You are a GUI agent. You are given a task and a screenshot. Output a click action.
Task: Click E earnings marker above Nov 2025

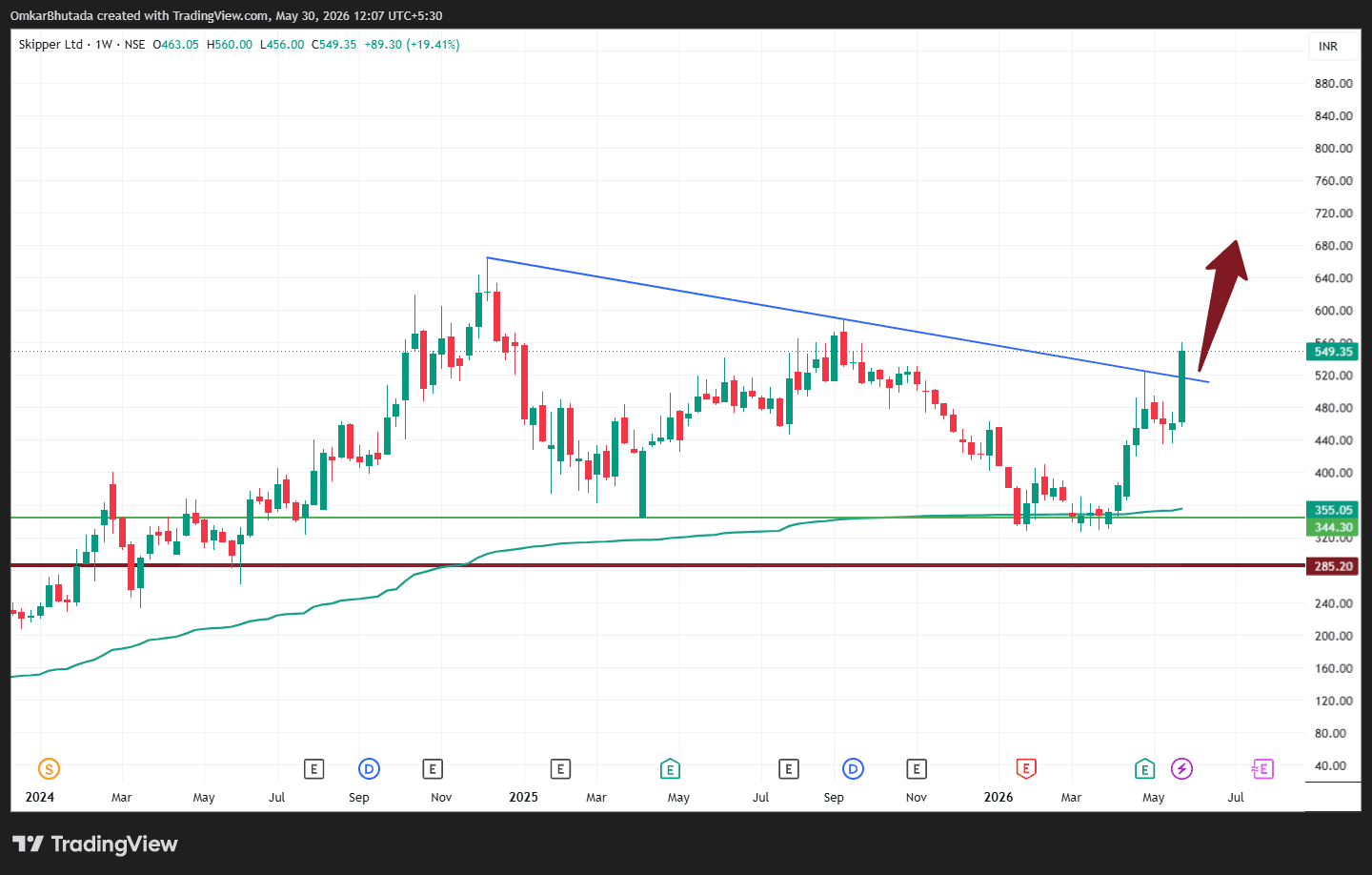(916, 768)
